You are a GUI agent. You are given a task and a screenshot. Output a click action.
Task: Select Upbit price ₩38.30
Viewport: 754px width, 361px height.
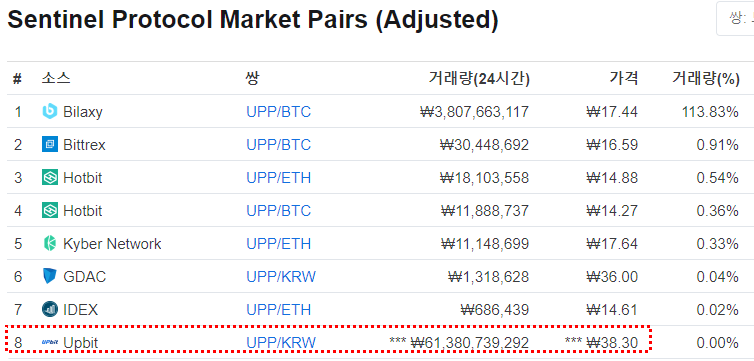pos(612,343)
